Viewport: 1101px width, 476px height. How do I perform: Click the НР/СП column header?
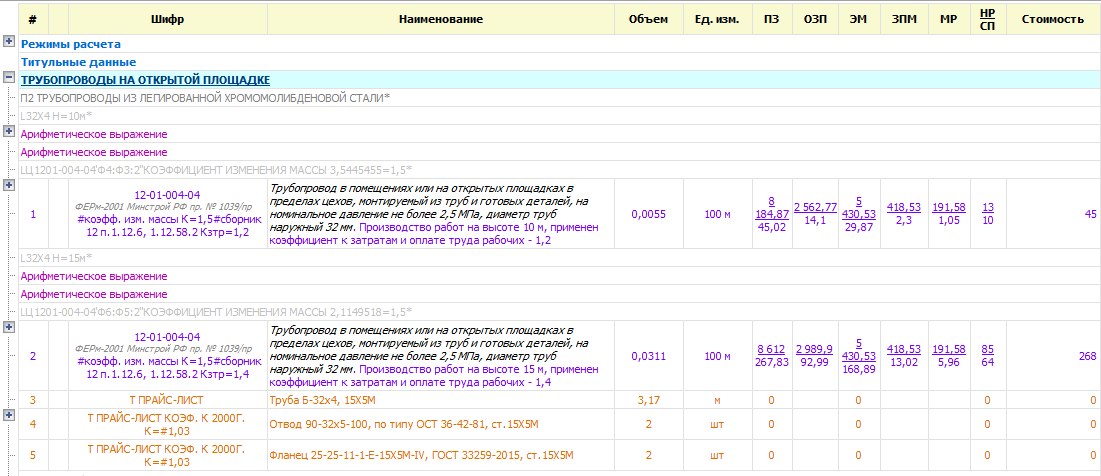(987, 20)
